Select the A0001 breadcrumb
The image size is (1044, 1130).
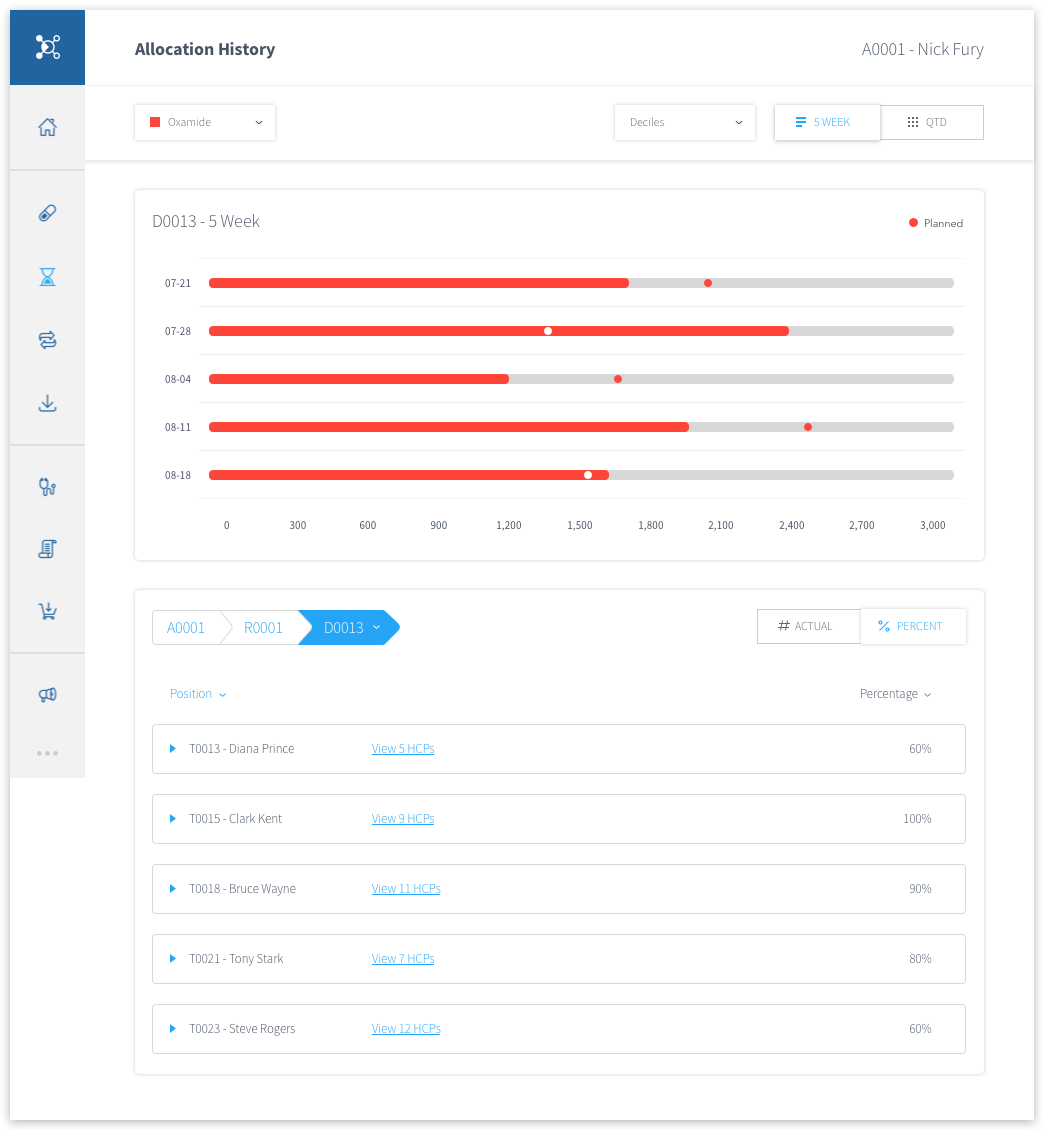tap(186, 628)
